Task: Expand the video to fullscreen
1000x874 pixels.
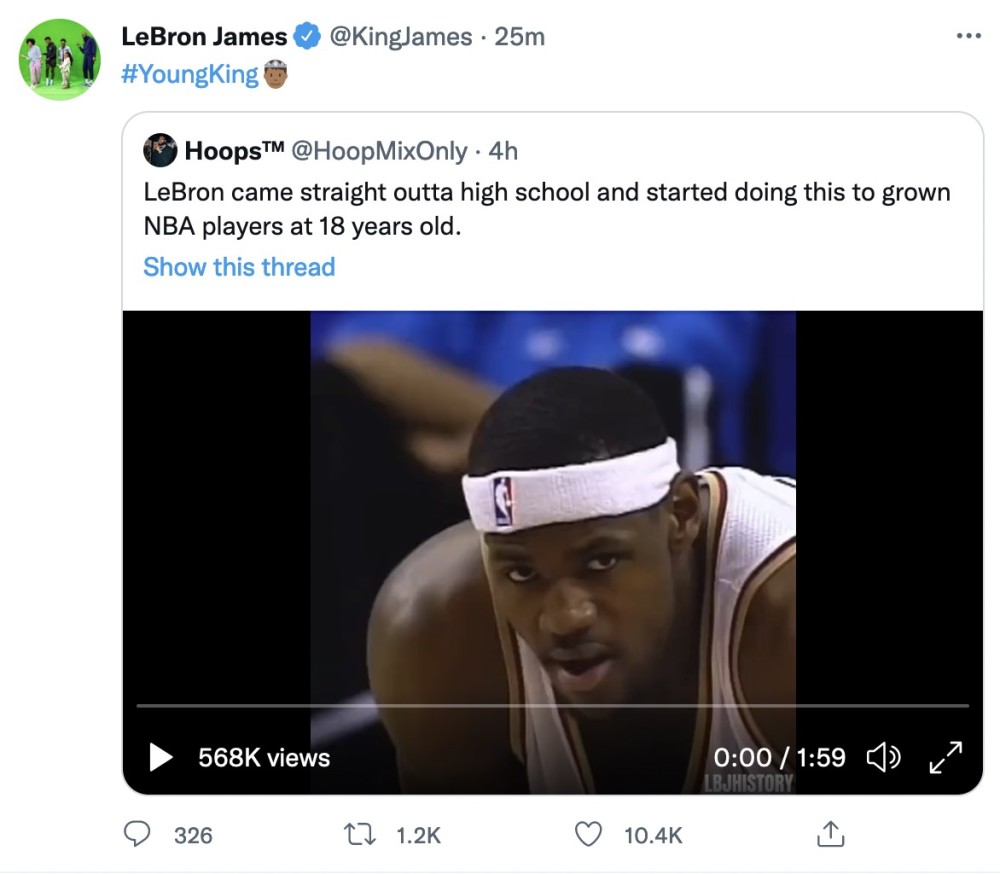Action: point(945,757)
